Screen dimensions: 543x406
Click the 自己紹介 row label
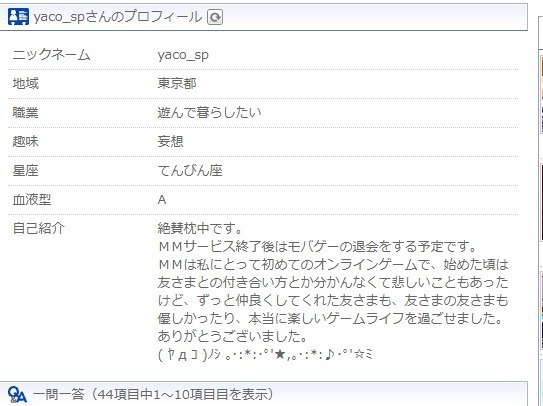point(38,228)
